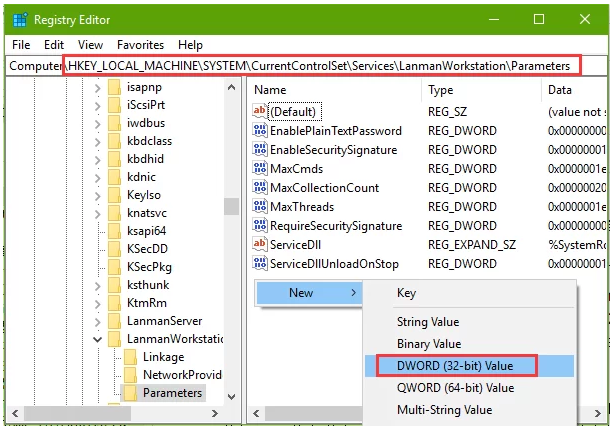Click the Type column header

(x=482, y=90)
